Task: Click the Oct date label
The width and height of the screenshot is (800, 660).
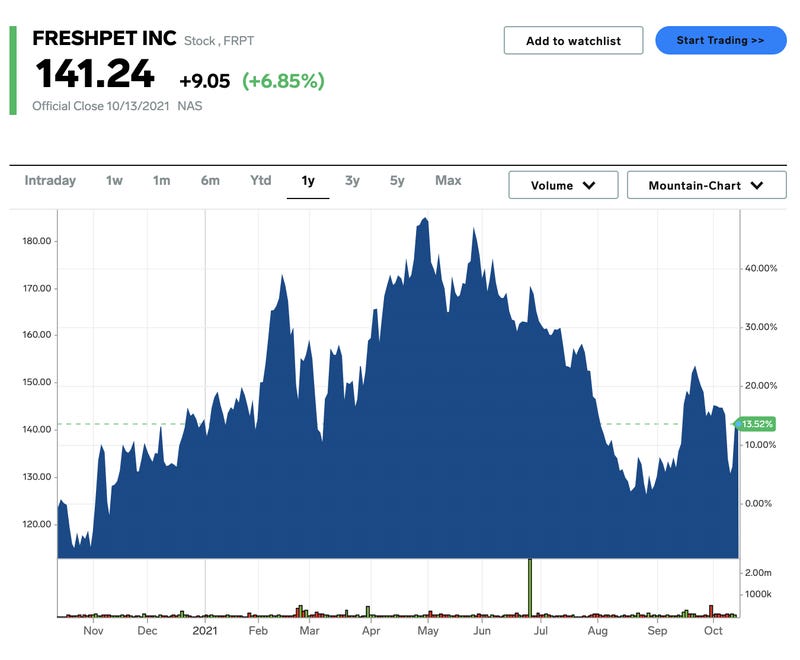Action: tap(713, 631)
